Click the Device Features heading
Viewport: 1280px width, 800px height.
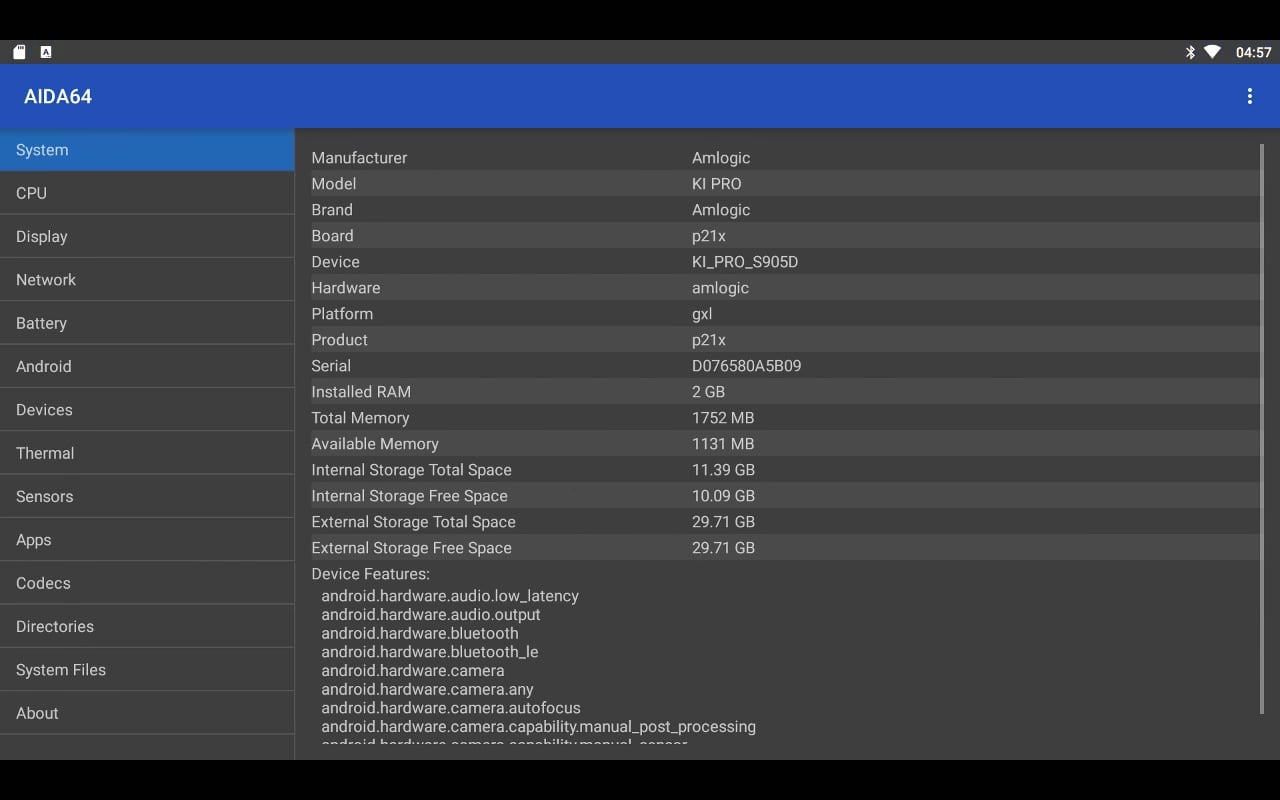370,574
